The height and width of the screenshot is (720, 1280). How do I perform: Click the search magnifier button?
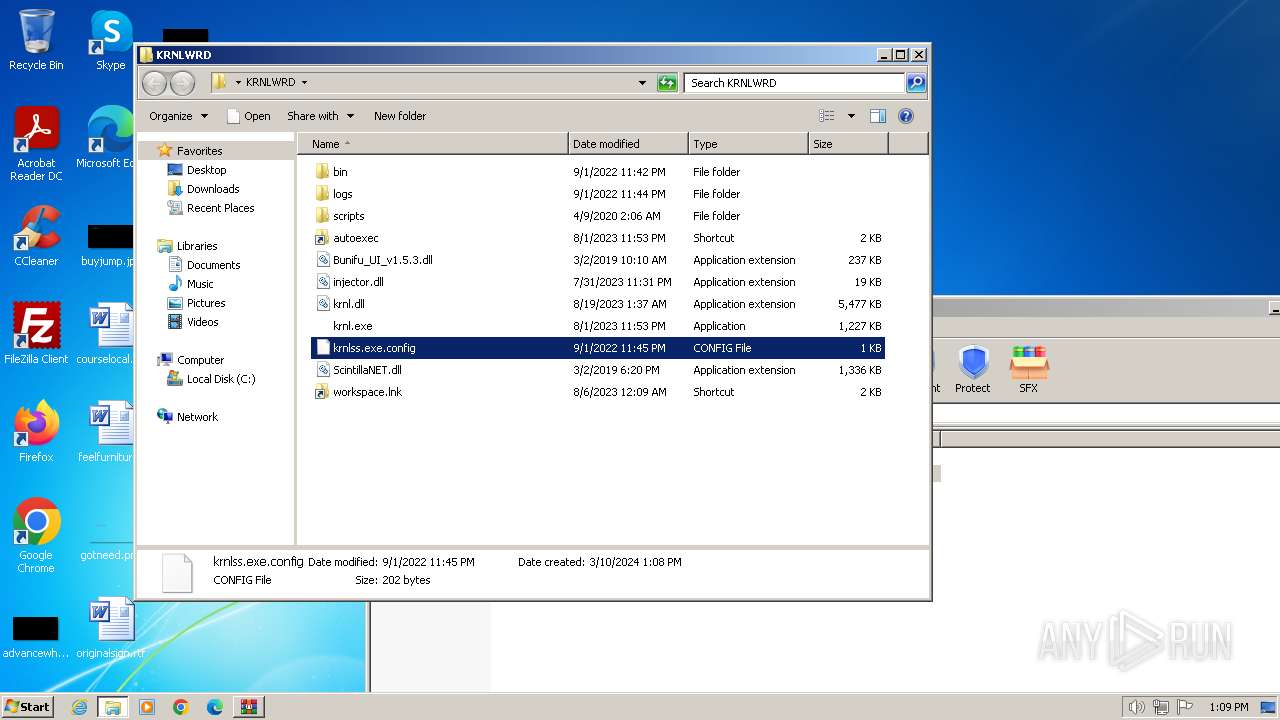[915, 83]
